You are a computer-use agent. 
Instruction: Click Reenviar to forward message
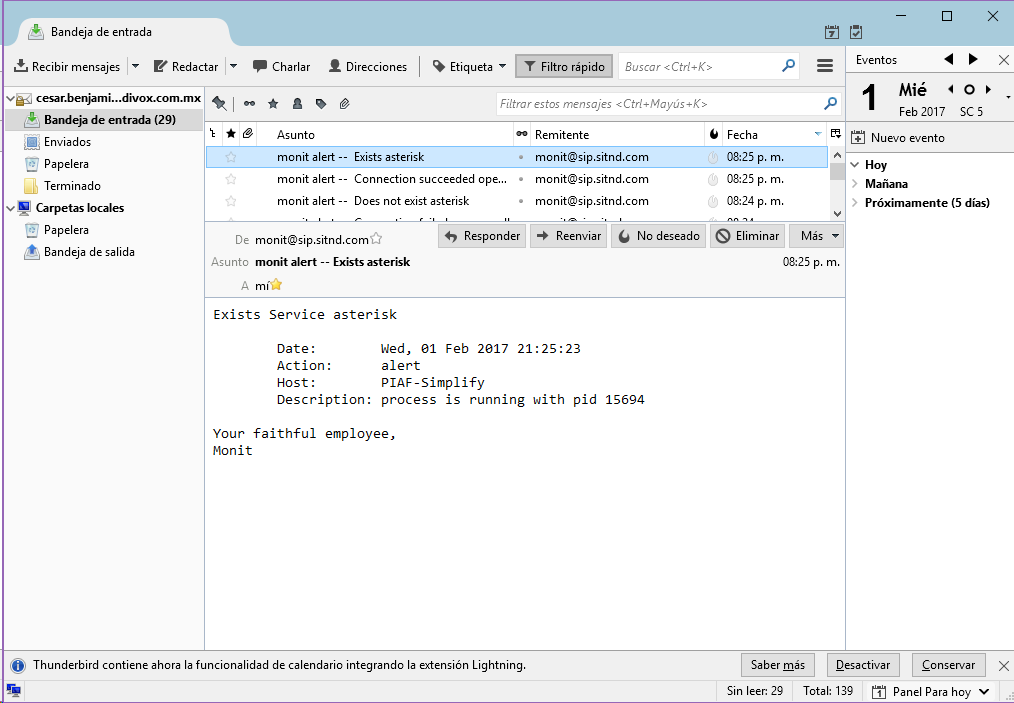point(568,236)
